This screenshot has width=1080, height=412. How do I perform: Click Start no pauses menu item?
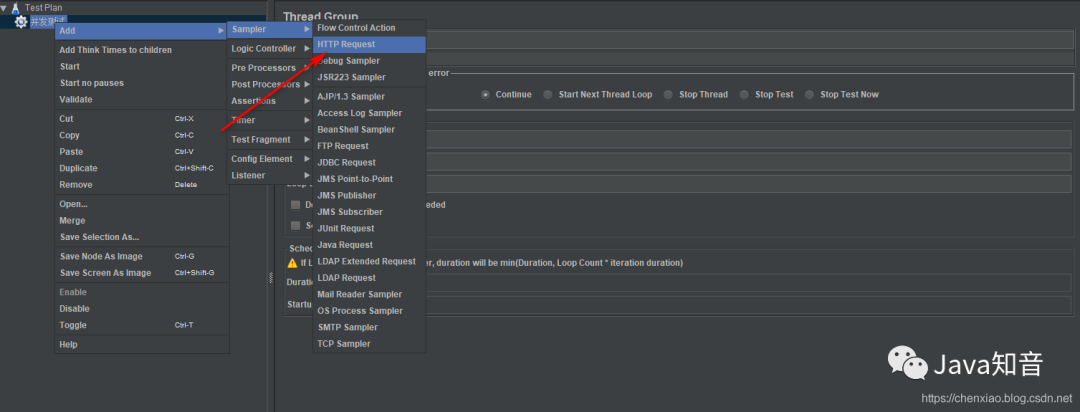coord(142,83)
